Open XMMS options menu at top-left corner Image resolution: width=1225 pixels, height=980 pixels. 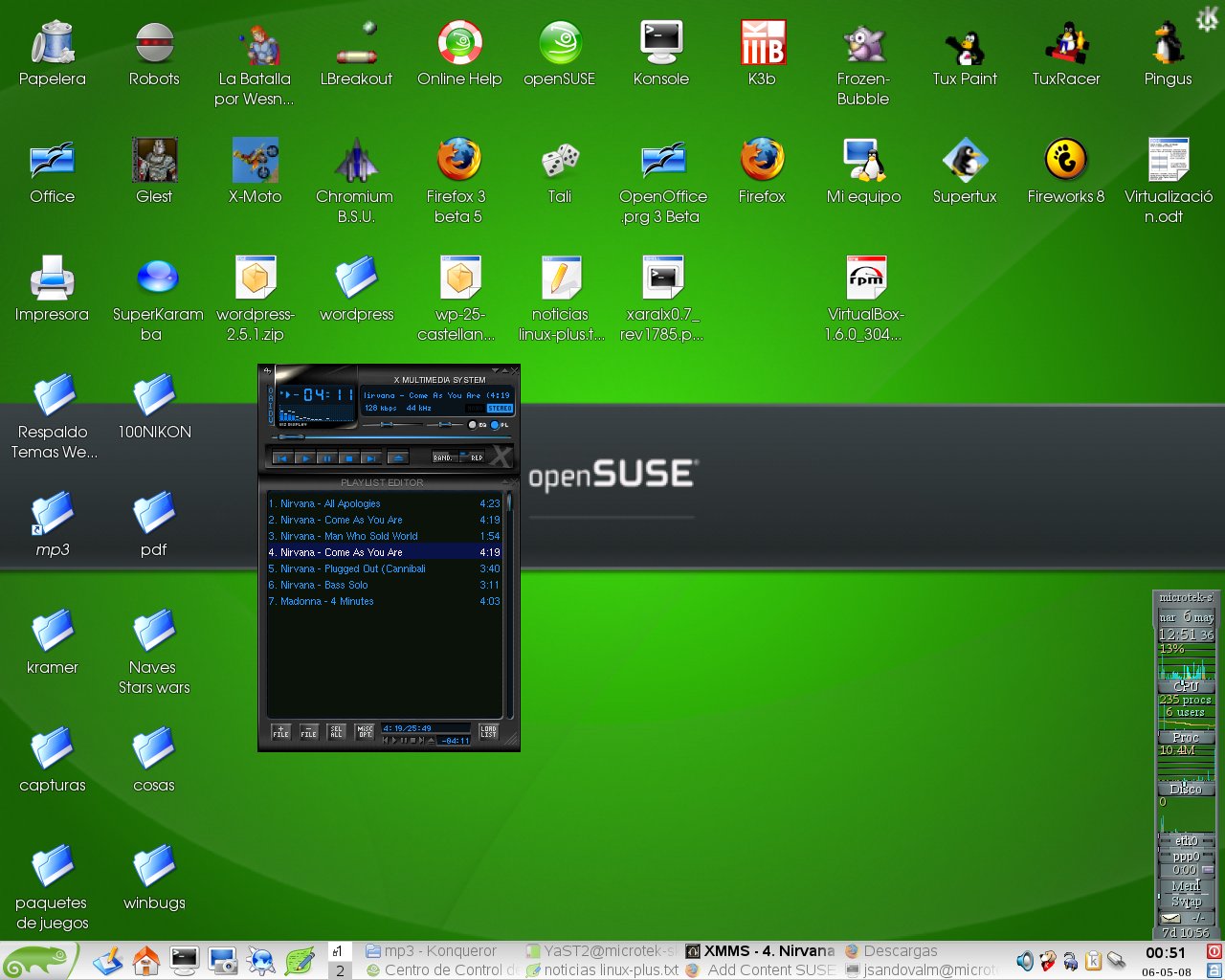pyautogui.click(x=268, y=370)
